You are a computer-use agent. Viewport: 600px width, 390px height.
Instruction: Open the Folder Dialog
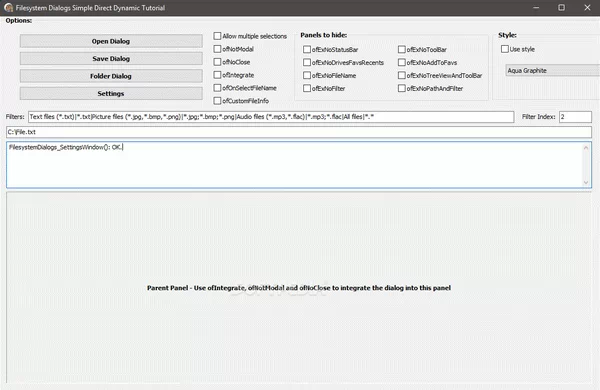click(x=111, y=76)
